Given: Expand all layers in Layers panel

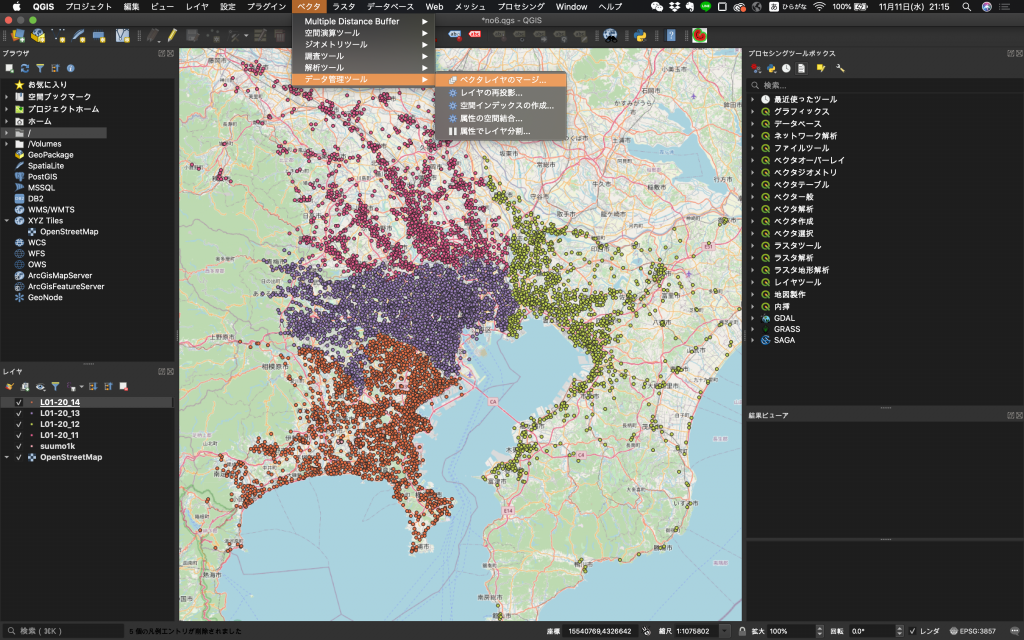Looking at the screenshot, I should [93, 387].
